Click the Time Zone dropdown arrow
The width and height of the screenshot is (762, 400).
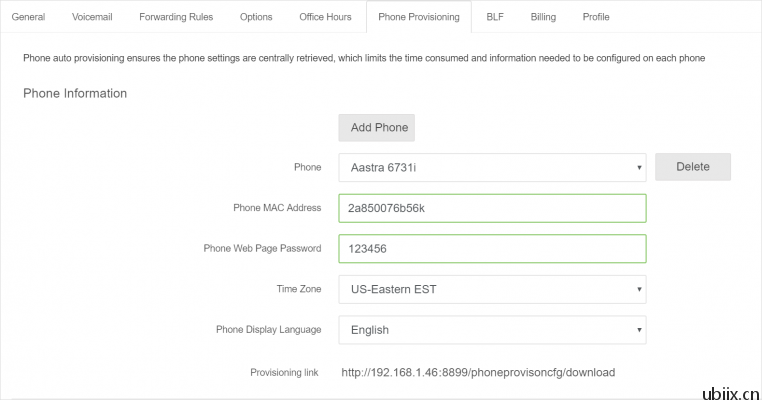tap(639, 289)
